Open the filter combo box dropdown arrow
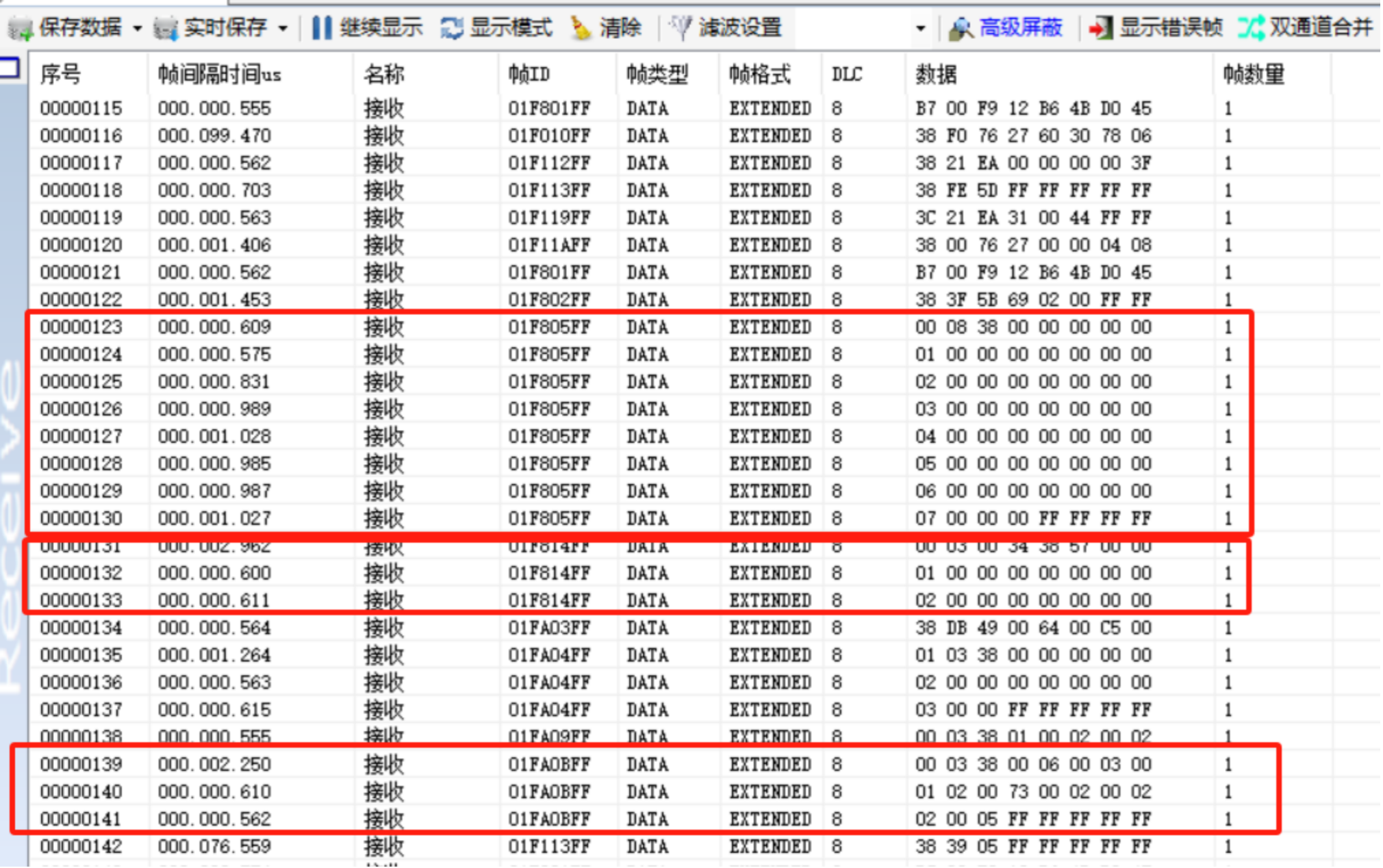Screen dimensions: 1383x868 click(x=921, y=29)
